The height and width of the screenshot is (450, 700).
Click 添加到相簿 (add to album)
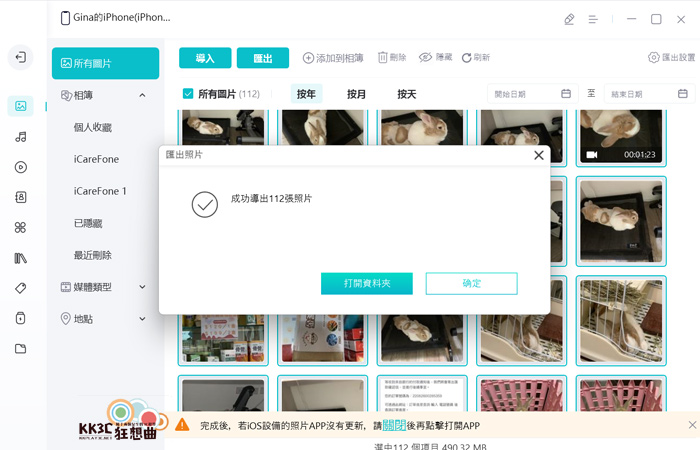(x=333, y=58)
